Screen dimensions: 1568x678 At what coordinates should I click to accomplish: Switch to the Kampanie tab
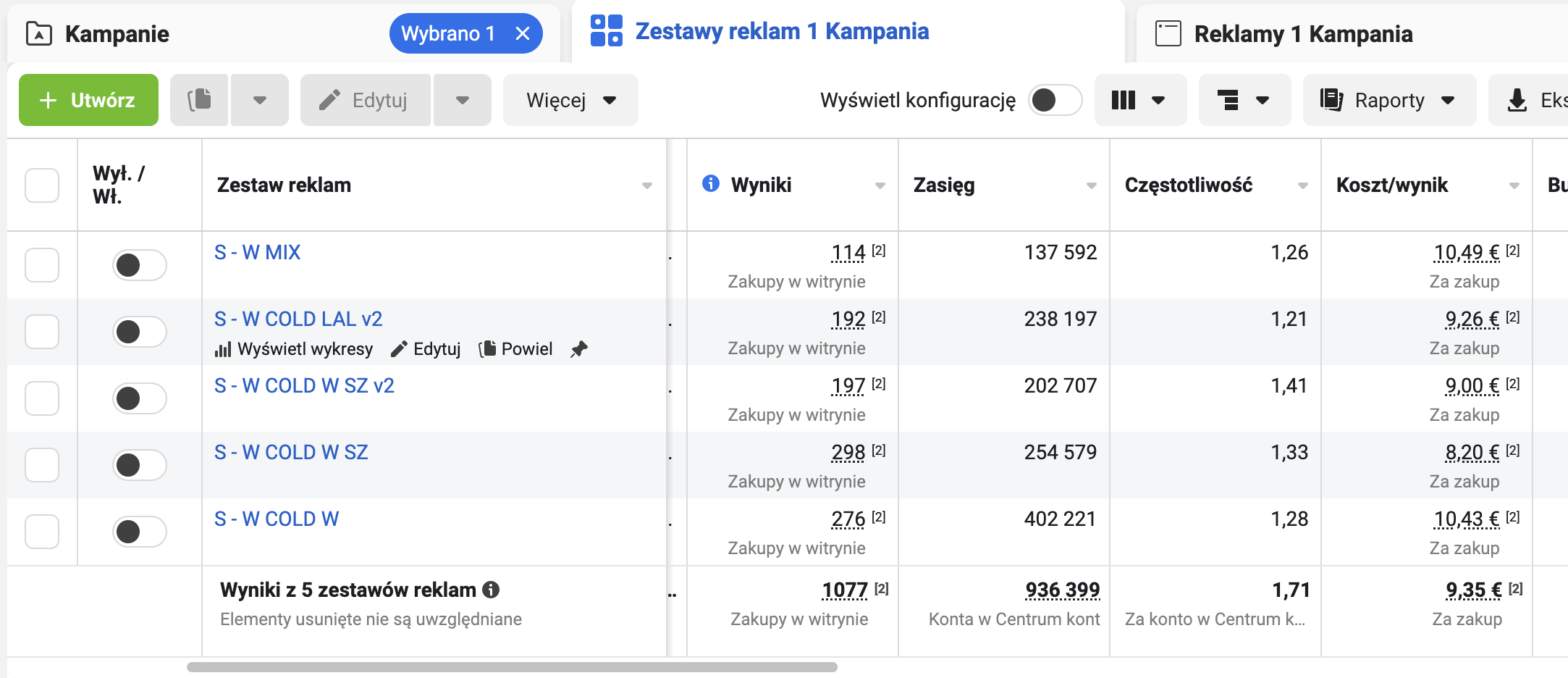tap(117, 34)
